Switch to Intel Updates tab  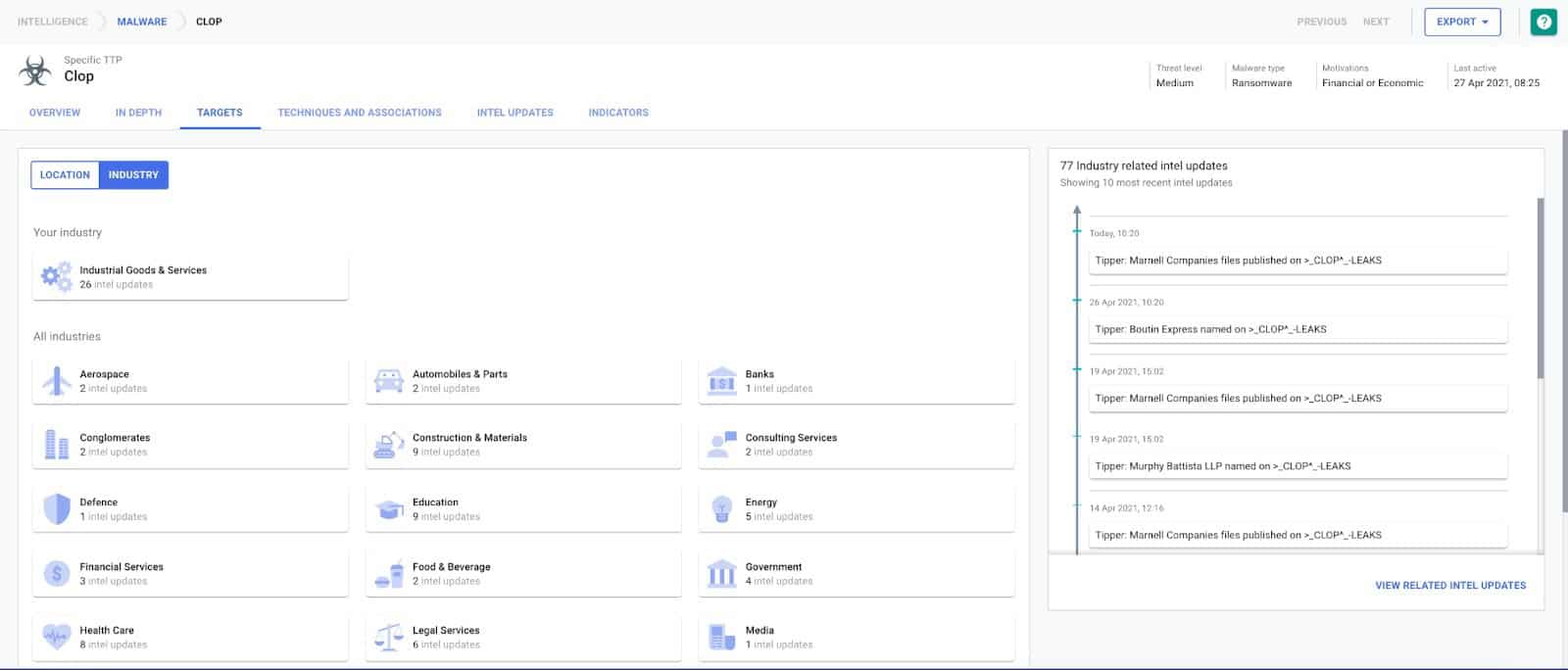point(515,113)
